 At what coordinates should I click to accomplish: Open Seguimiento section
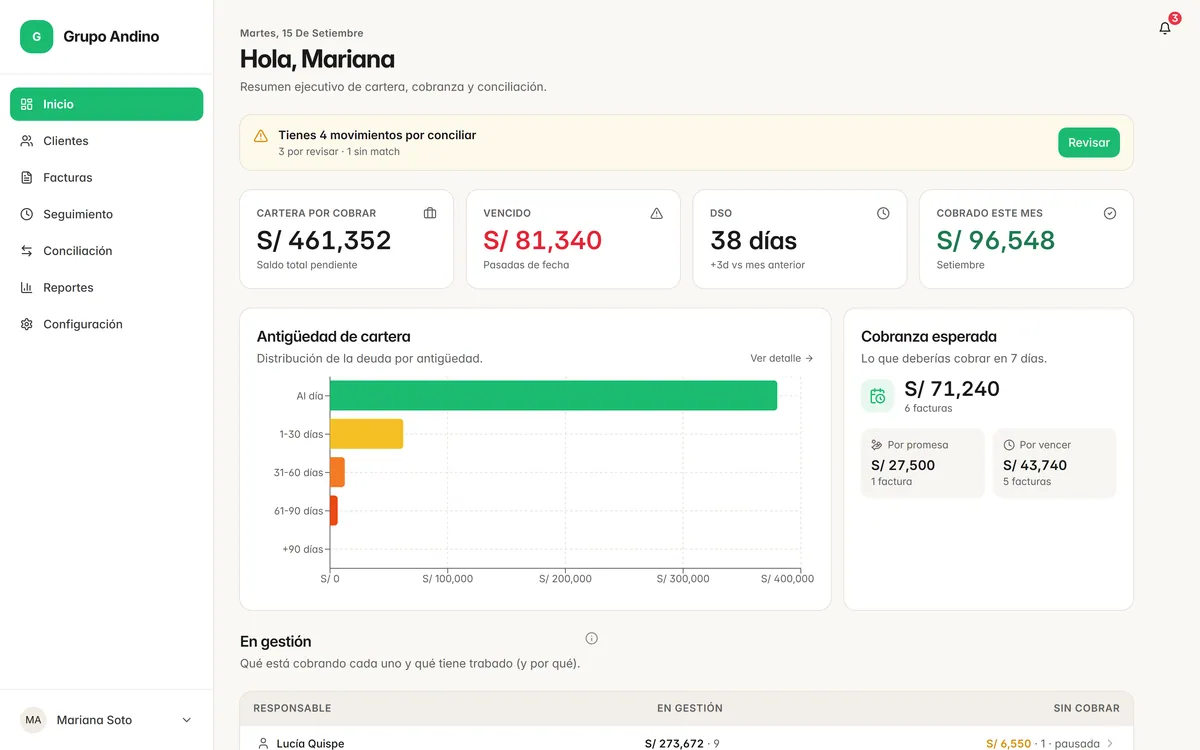[x=106, y=214]
